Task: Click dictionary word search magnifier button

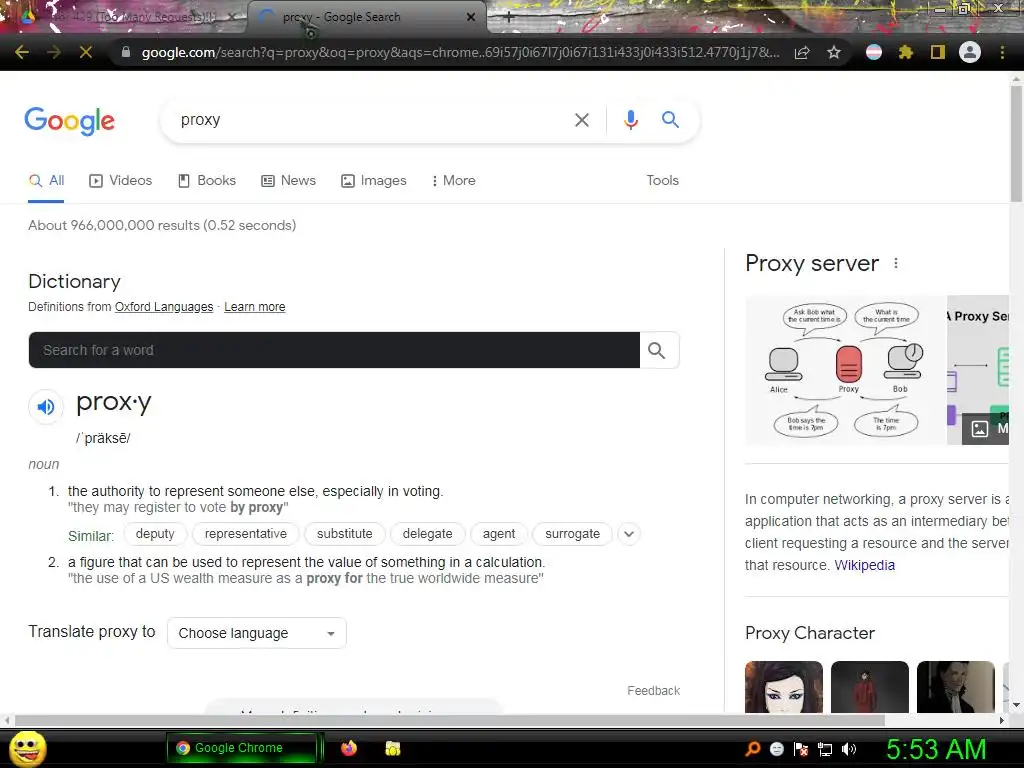Action: (658, 350)
